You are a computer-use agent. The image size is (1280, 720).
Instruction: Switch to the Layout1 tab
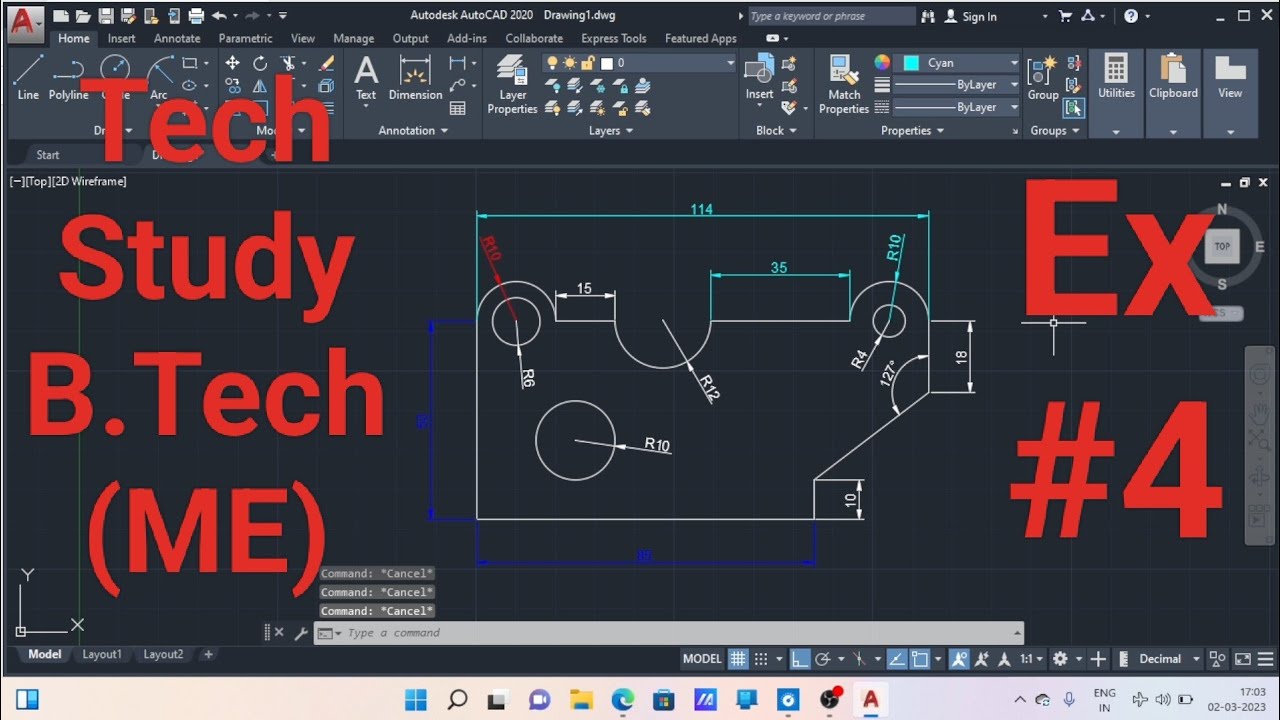102,655
